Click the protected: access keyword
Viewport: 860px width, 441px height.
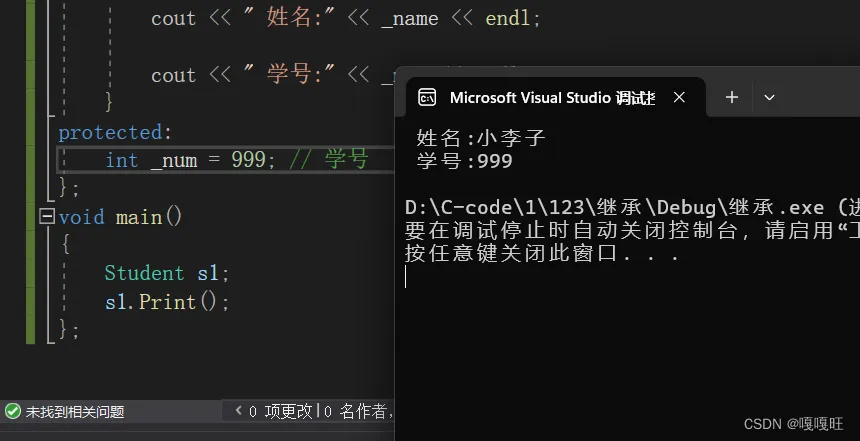pos(109,132)
